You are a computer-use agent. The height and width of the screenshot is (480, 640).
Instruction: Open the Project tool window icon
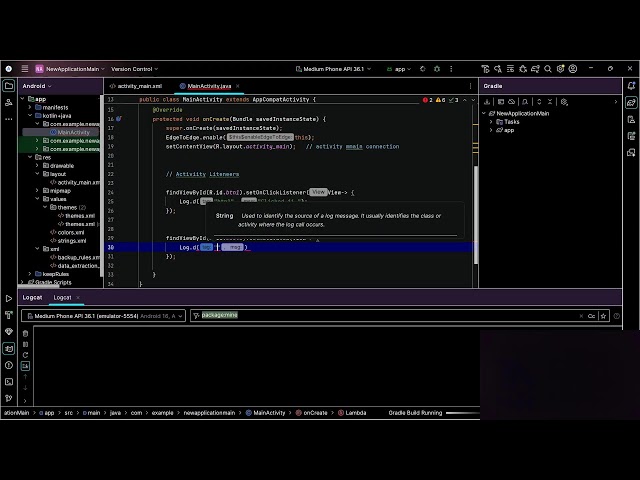coord(9,86)
